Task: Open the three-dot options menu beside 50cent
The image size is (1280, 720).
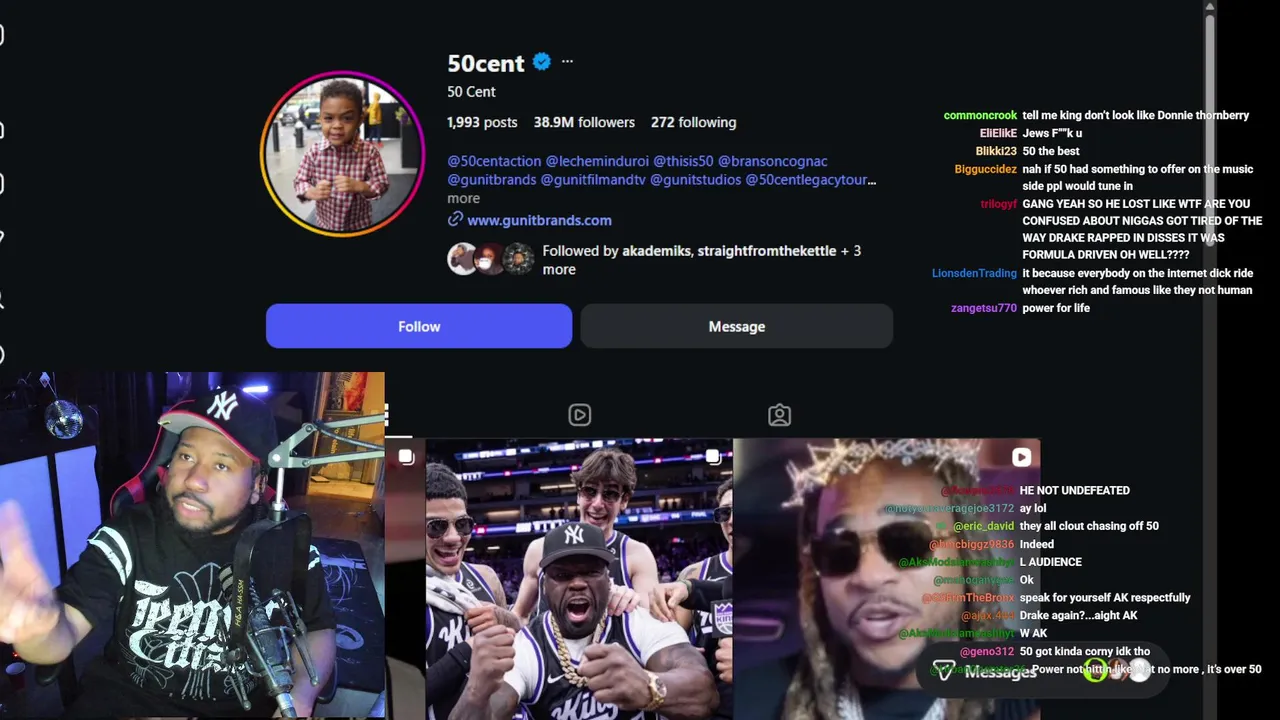Action: [x=567, y=62]
